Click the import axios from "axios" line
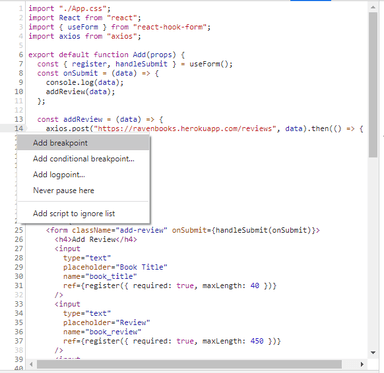The width and height of the screenshot is (384, 373). (85, 36)
